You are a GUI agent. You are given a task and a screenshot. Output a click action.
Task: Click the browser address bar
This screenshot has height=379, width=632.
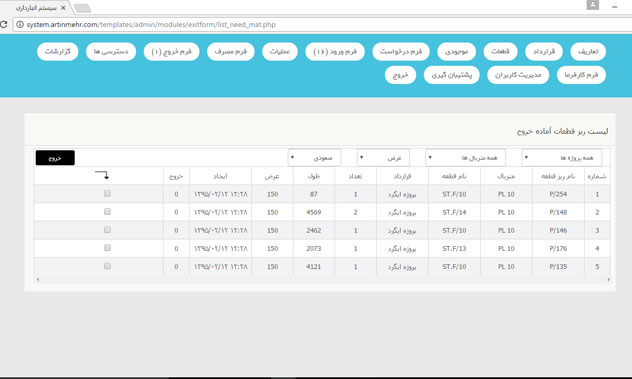[322, 25]
